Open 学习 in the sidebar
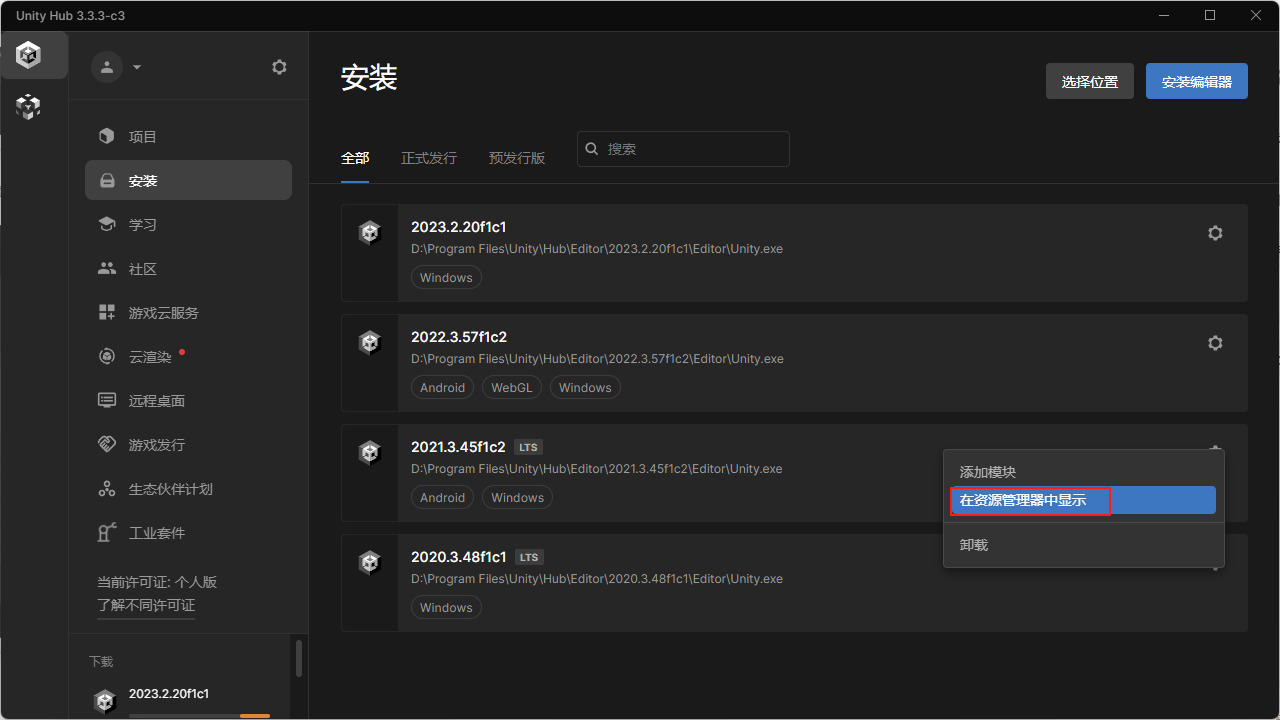Image resolution: width=1280 pixels, height=720 pixels. (188, 225)
